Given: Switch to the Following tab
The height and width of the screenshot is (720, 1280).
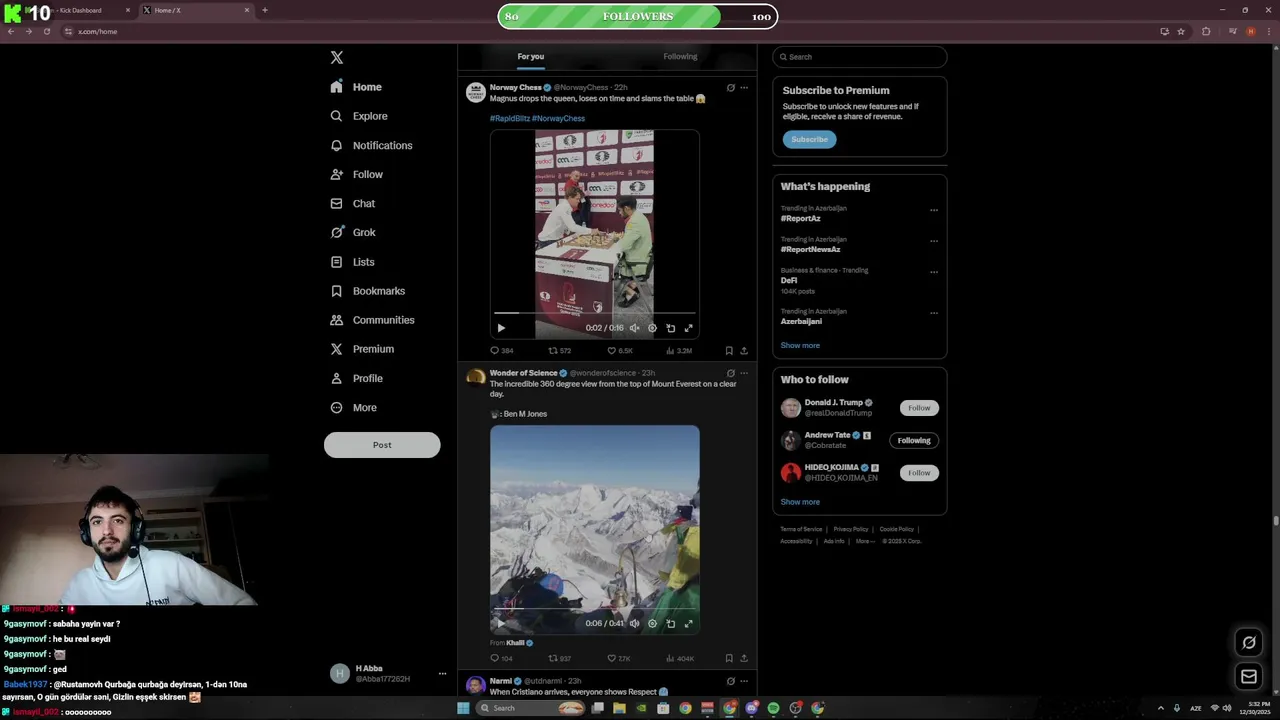Looking at the screenshot, I should pos(680,57).
